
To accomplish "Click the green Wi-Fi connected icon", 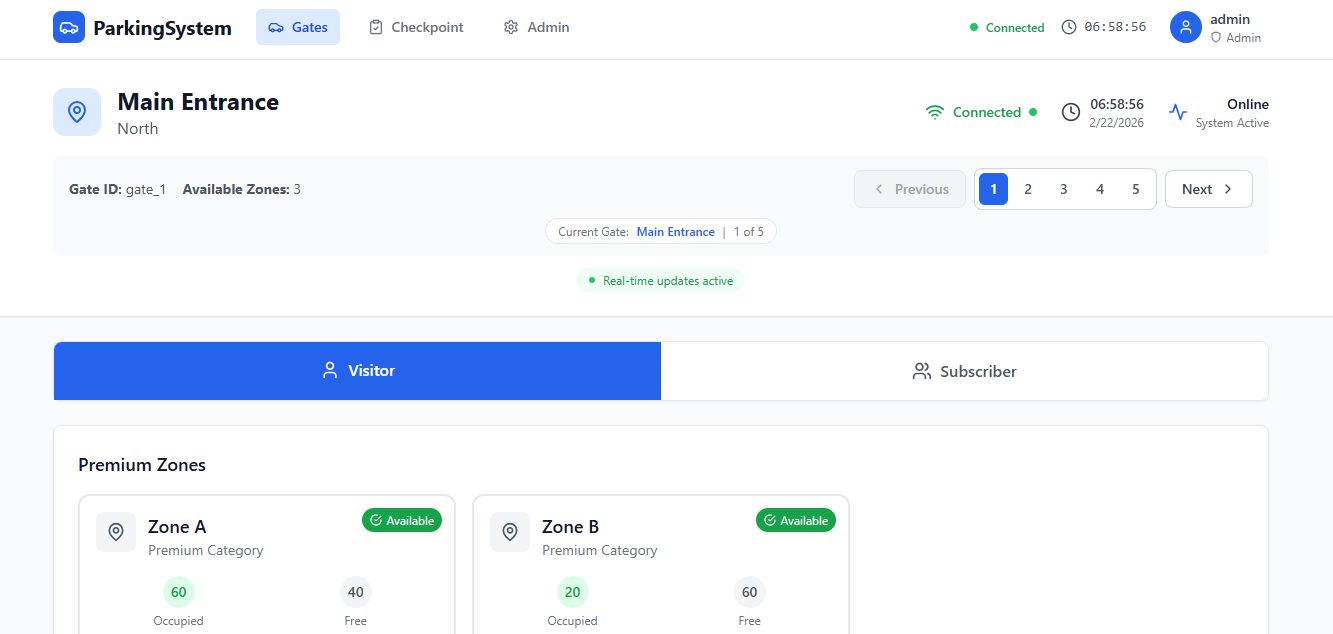I will (x=935, y=112).
